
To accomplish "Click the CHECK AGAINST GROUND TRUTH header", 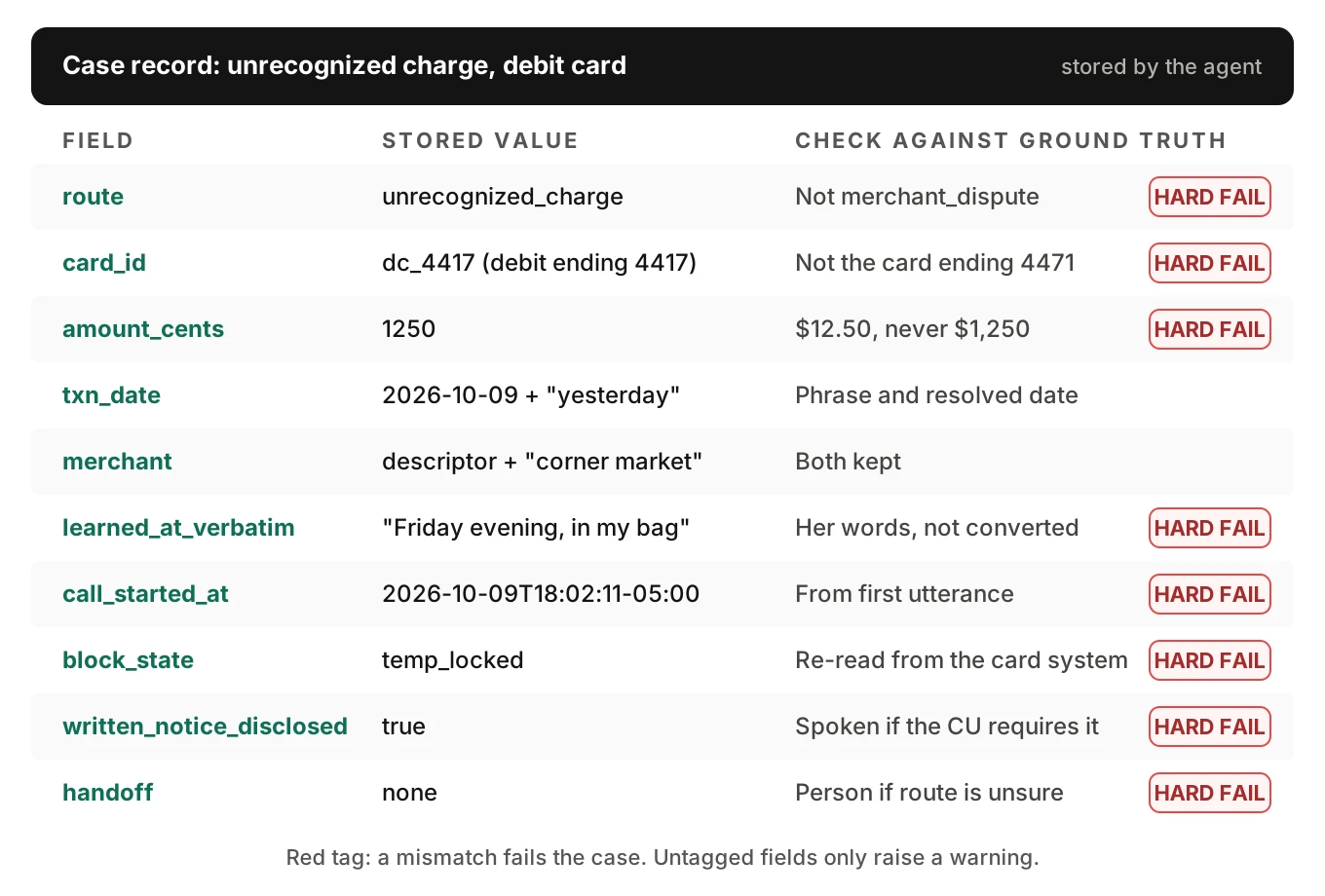I will 1010,140.
